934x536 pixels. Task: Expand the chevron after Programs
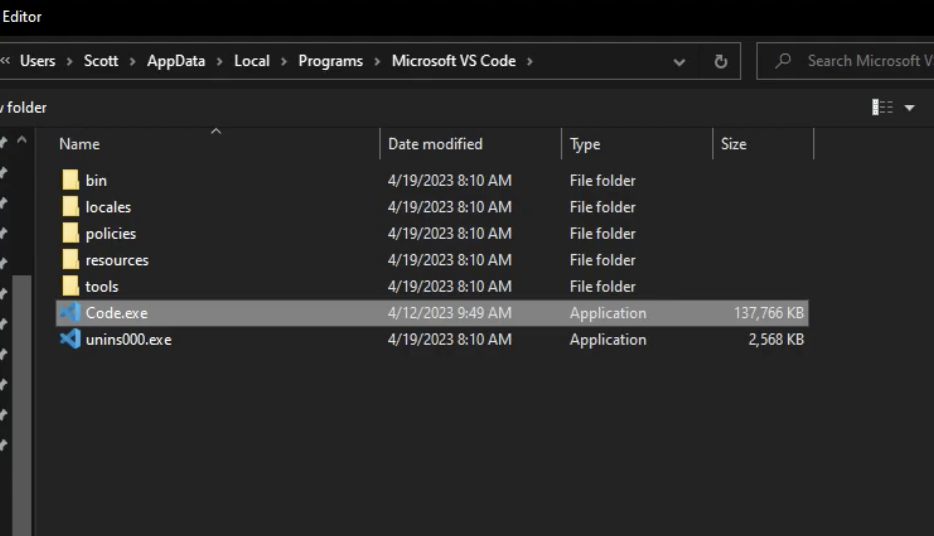tap(377, 61)
